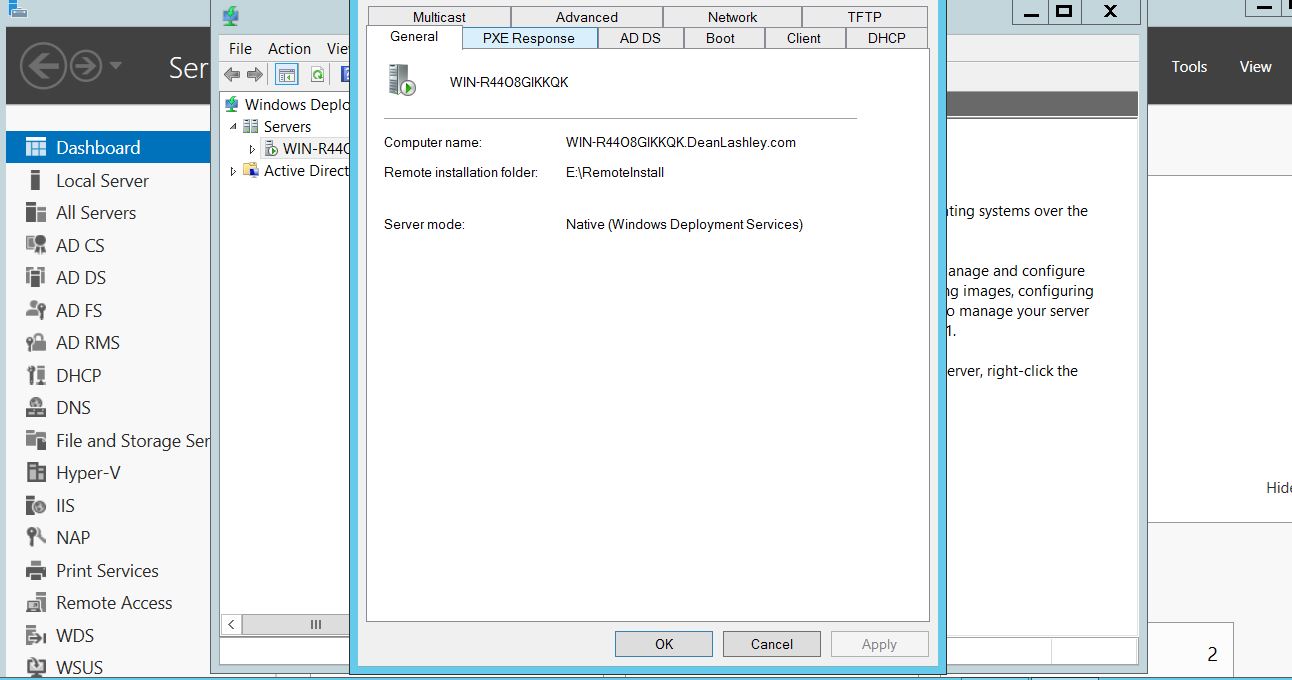This screenshot has height=680, width=1292.
Task: Go back using WDS console toolbar arrow
Action: (x=232, y=74)
